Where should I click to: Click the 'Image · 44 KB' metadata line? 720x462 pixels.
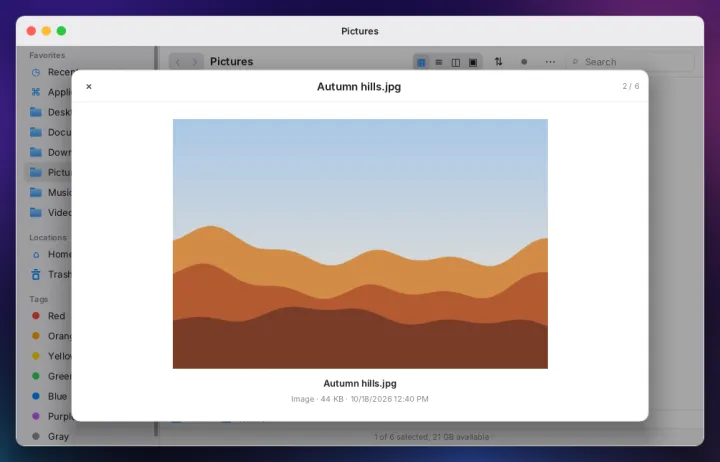360,399
